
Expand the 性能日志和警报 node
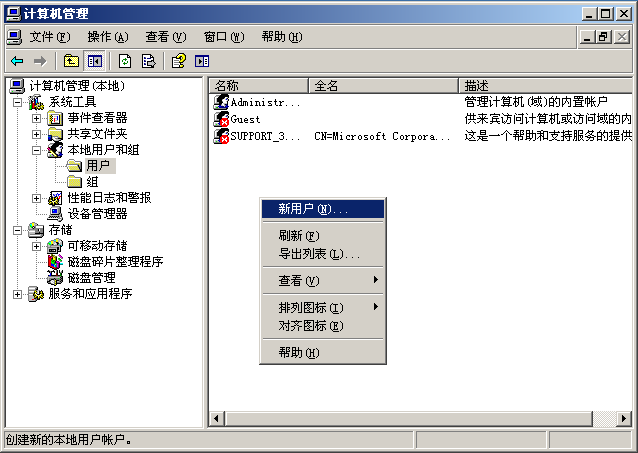point(37,198)
